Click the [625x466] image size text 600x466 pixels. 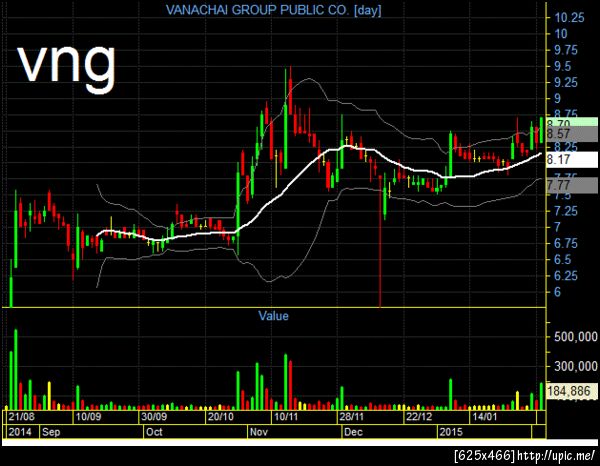point(484,455)
